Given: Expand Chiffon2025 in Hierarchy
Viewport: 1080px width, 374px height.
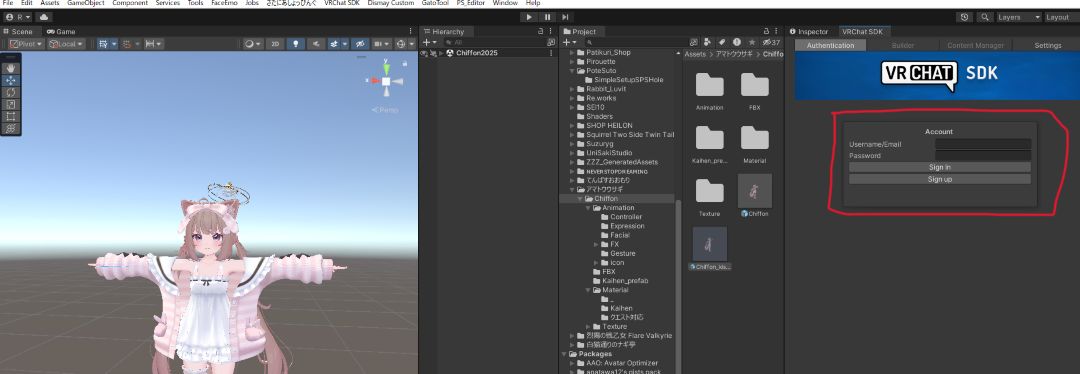Looking at the screenshot, I should click(441, 53).
